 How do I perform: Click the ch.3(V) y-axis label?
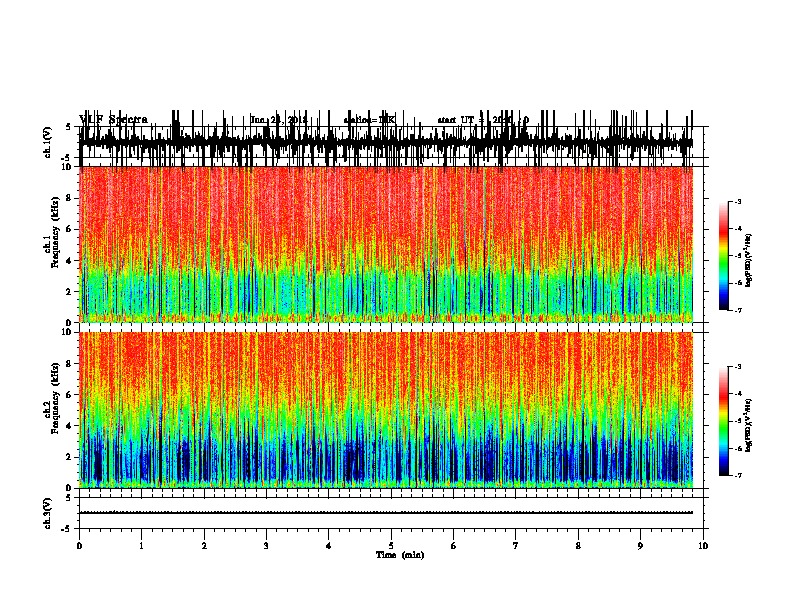pos(48,513)
